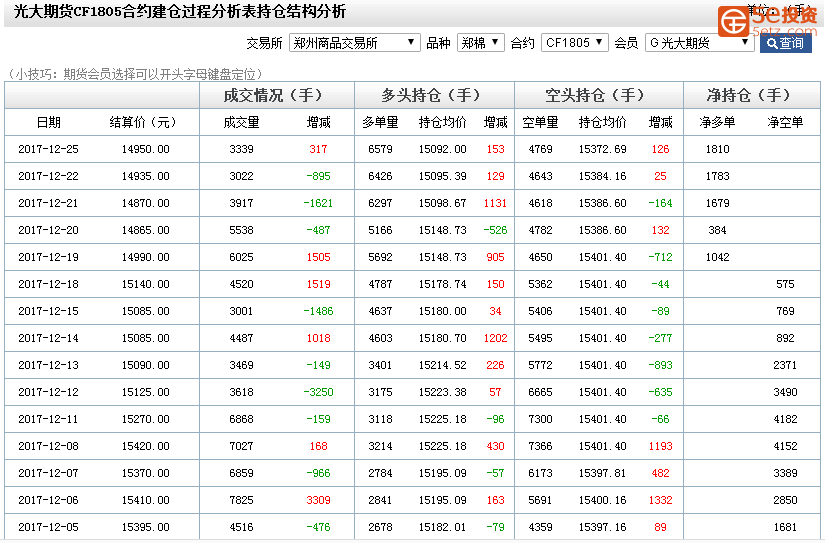Click settlement price 14950.00

pos(146,149)
